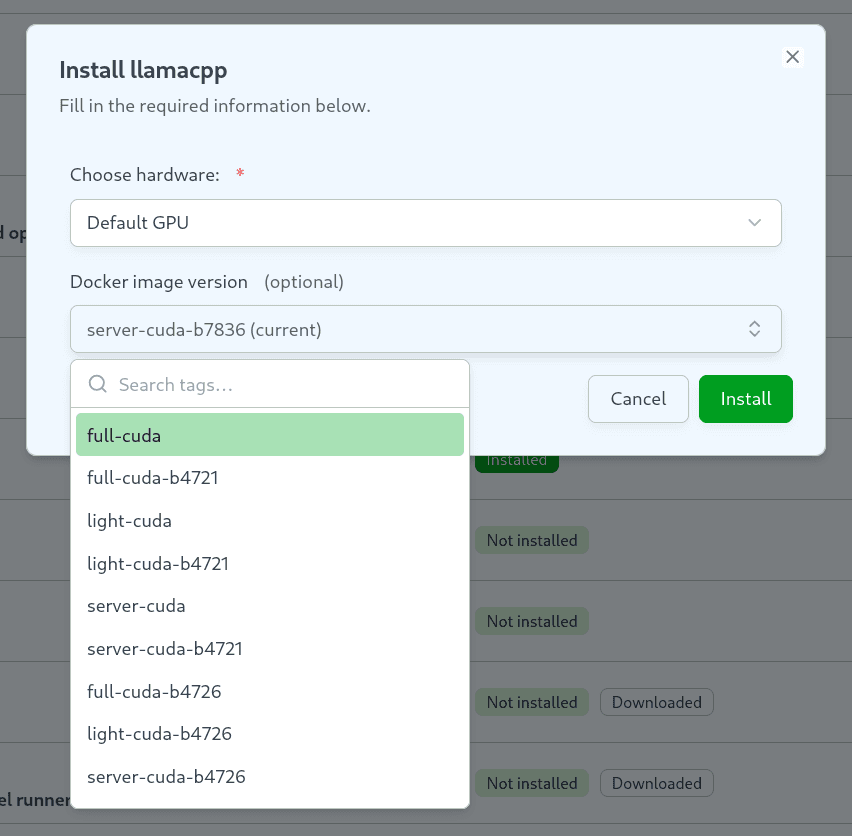Click the green Install button
The width and height of the screenshot is (852, 836).
pyautogui.click(x=746, y=399)
